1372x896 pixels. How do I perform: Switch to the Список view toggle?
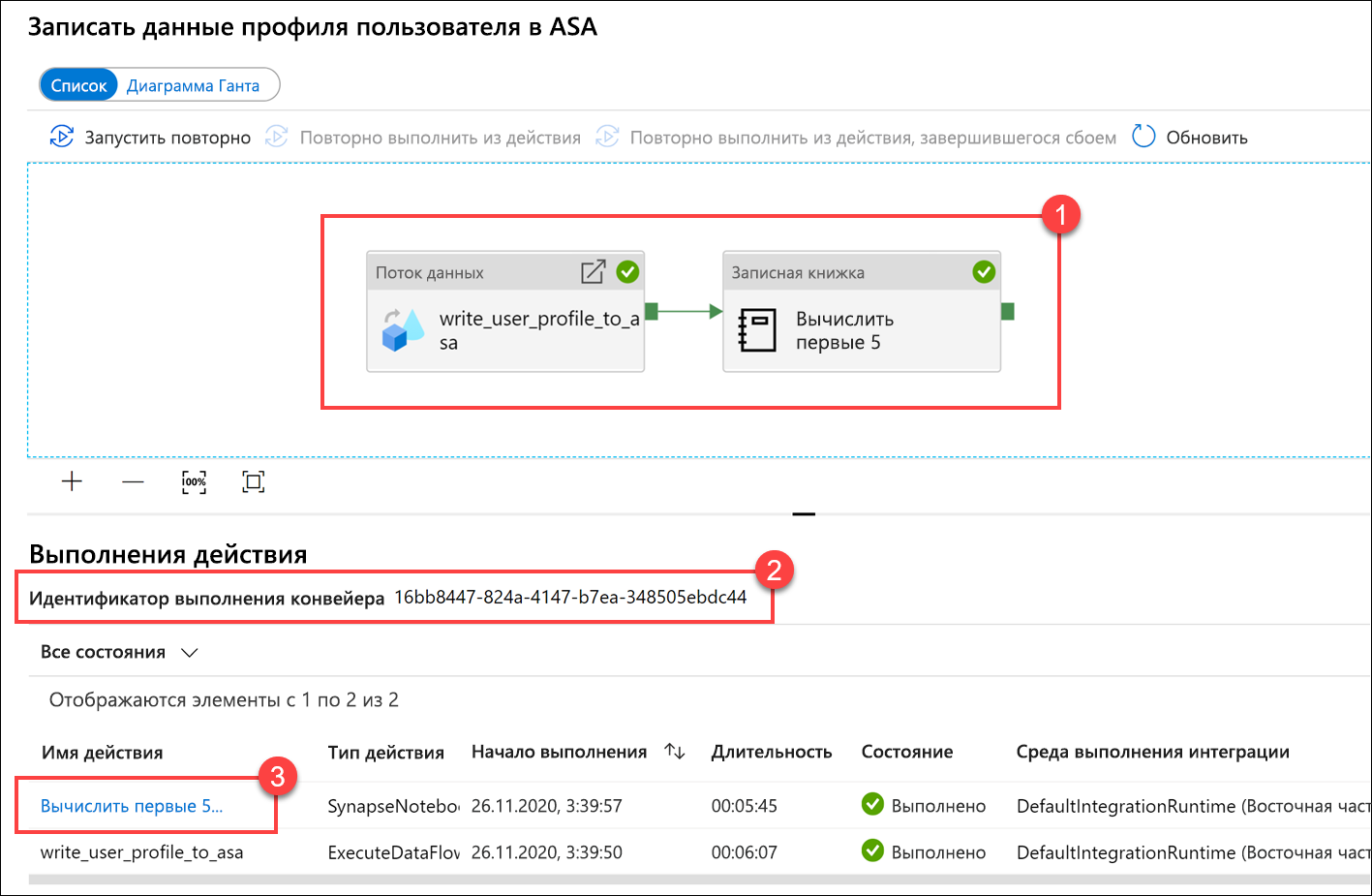tap(78, 85)
